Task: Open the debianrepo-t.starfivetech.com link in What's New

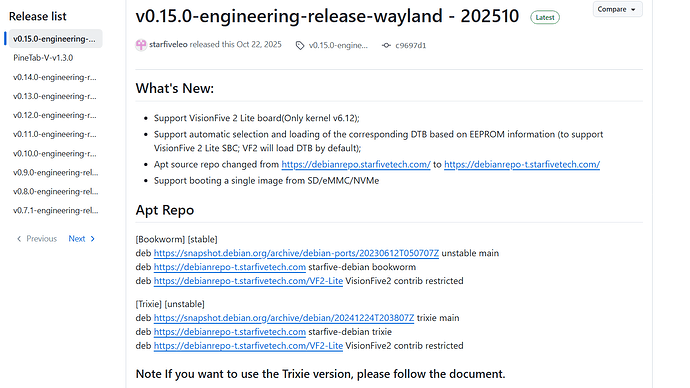Action: 522,165
